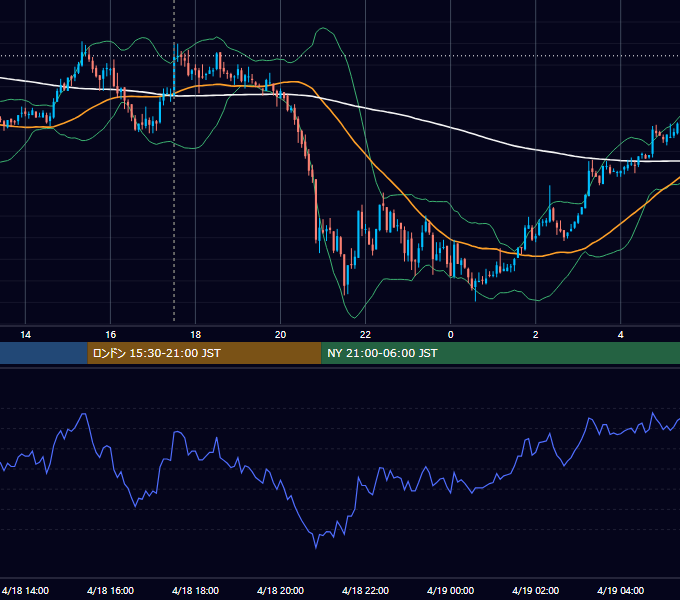The height and width of the screenshot is (600, 680).
Task: Click the NY session band 21:00-06:00 JST
Action: [500, 353]
